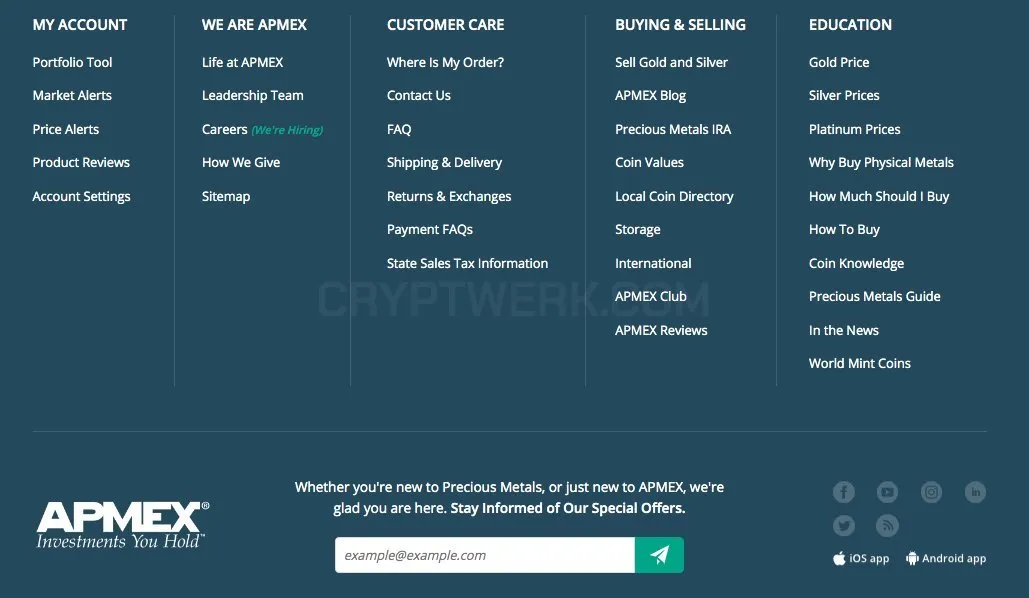Open APMEX LinkedIn icon
Image resolution: width=1029 pixels, height=598 pixels.
point(975,492)
